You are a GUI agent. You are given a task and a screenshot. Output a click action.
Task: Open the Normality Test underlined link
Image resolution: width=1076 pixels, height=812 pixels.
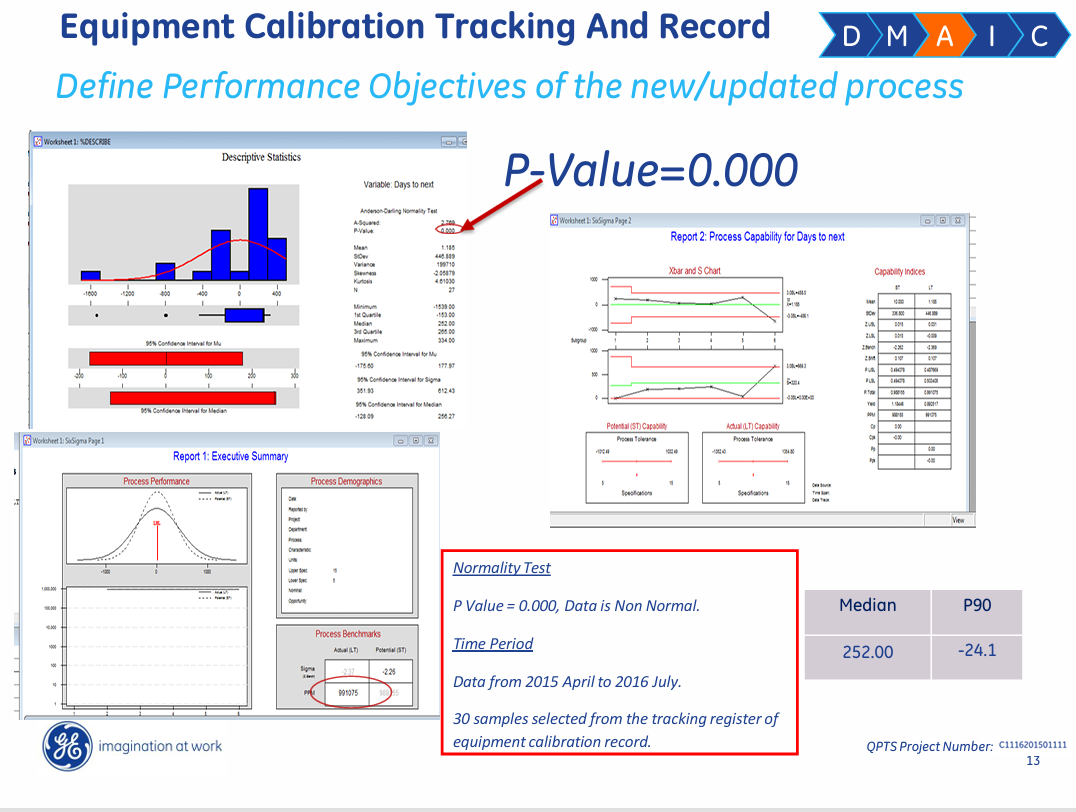(502, 568)
